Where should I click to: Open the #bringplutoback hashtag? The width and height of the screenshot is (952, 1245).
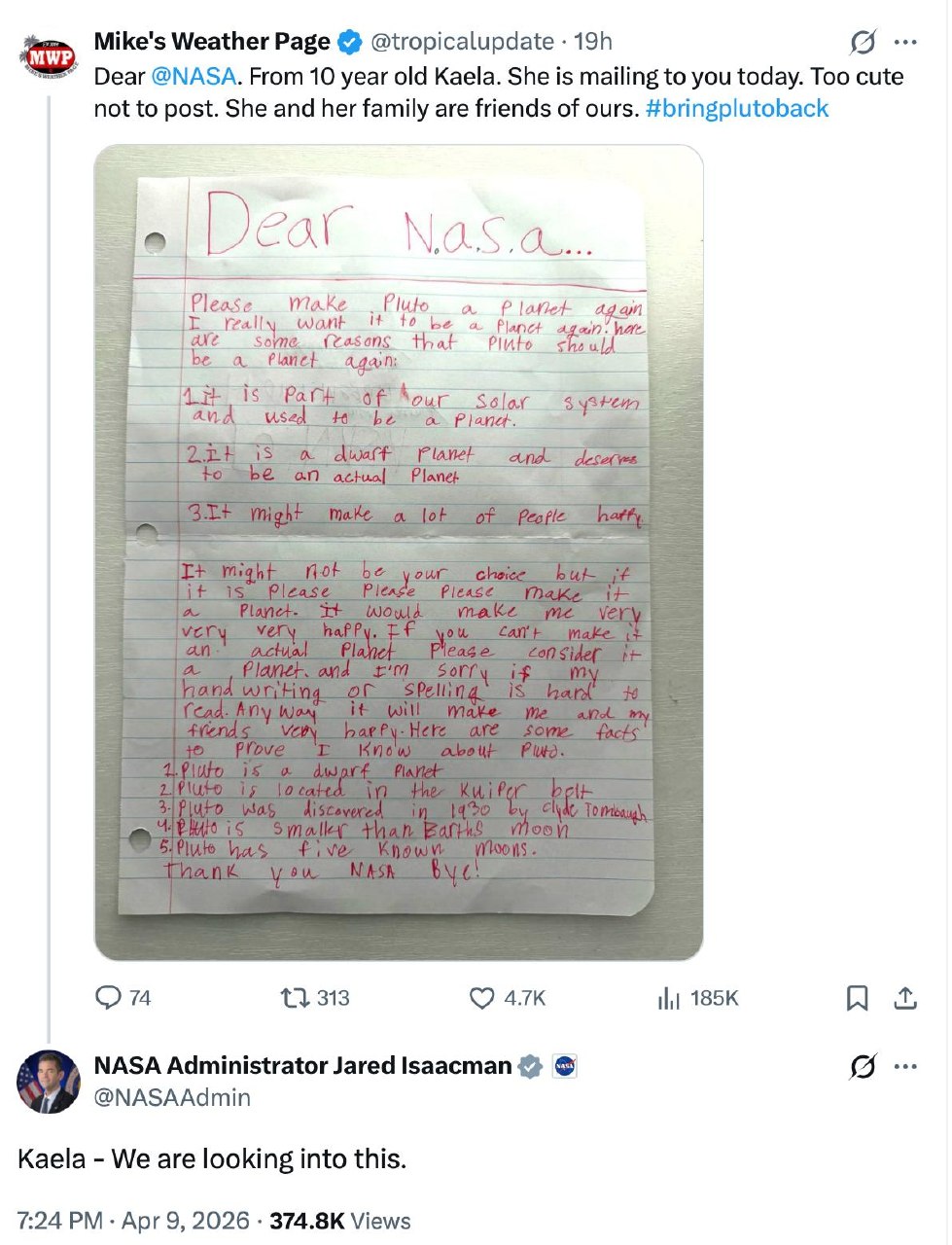737,108
